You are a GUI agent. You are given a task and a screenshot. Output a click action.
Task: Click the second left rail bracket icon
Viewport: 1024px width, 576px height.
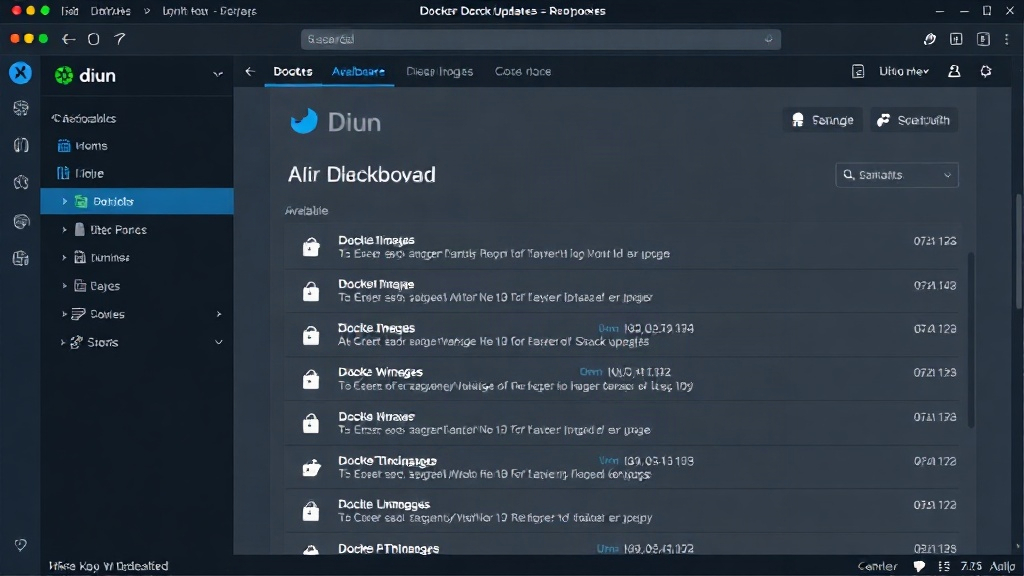click(x=21, y=145)
